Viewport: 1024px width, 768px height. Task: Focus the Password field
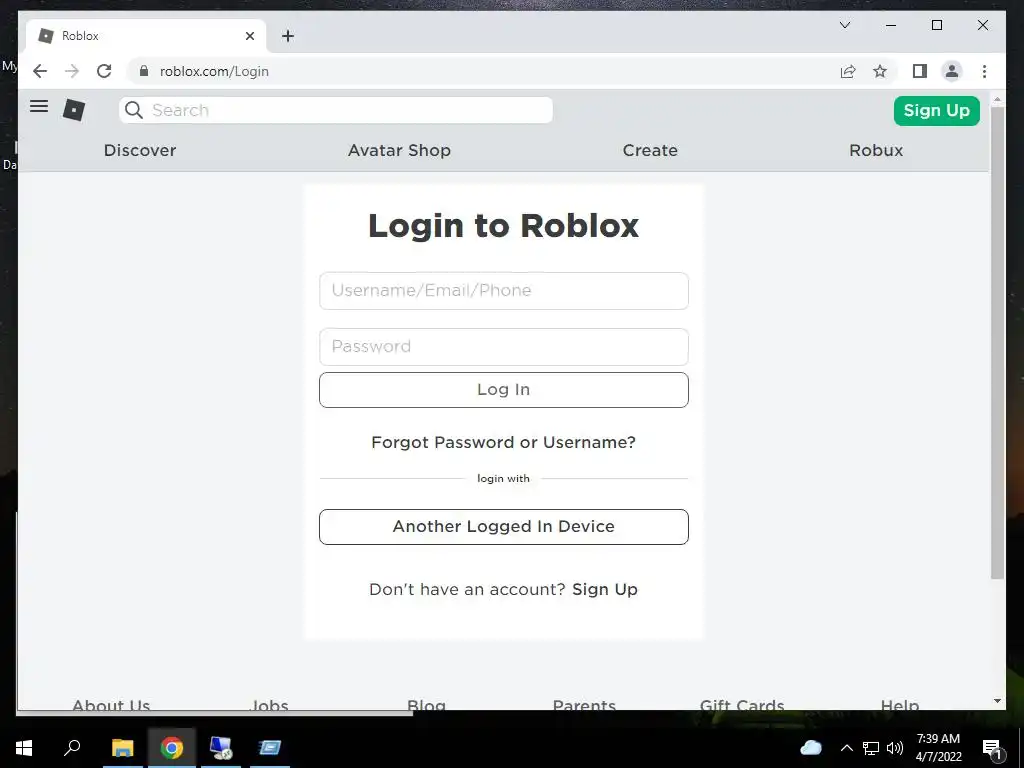click(x=504, y=347)
